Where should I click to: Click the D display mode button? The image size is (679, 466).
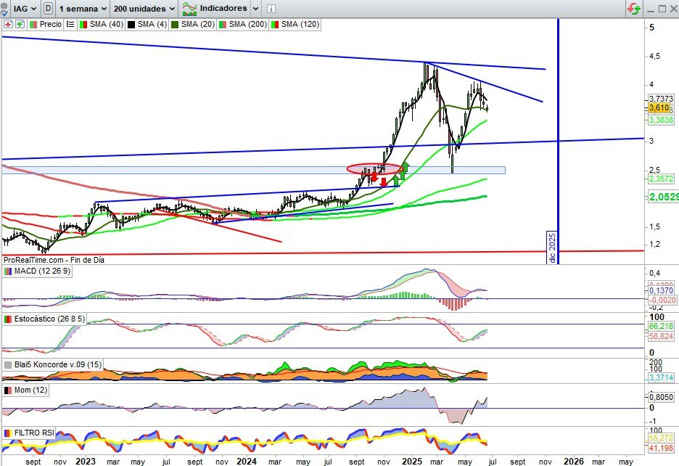coord(48,8)
